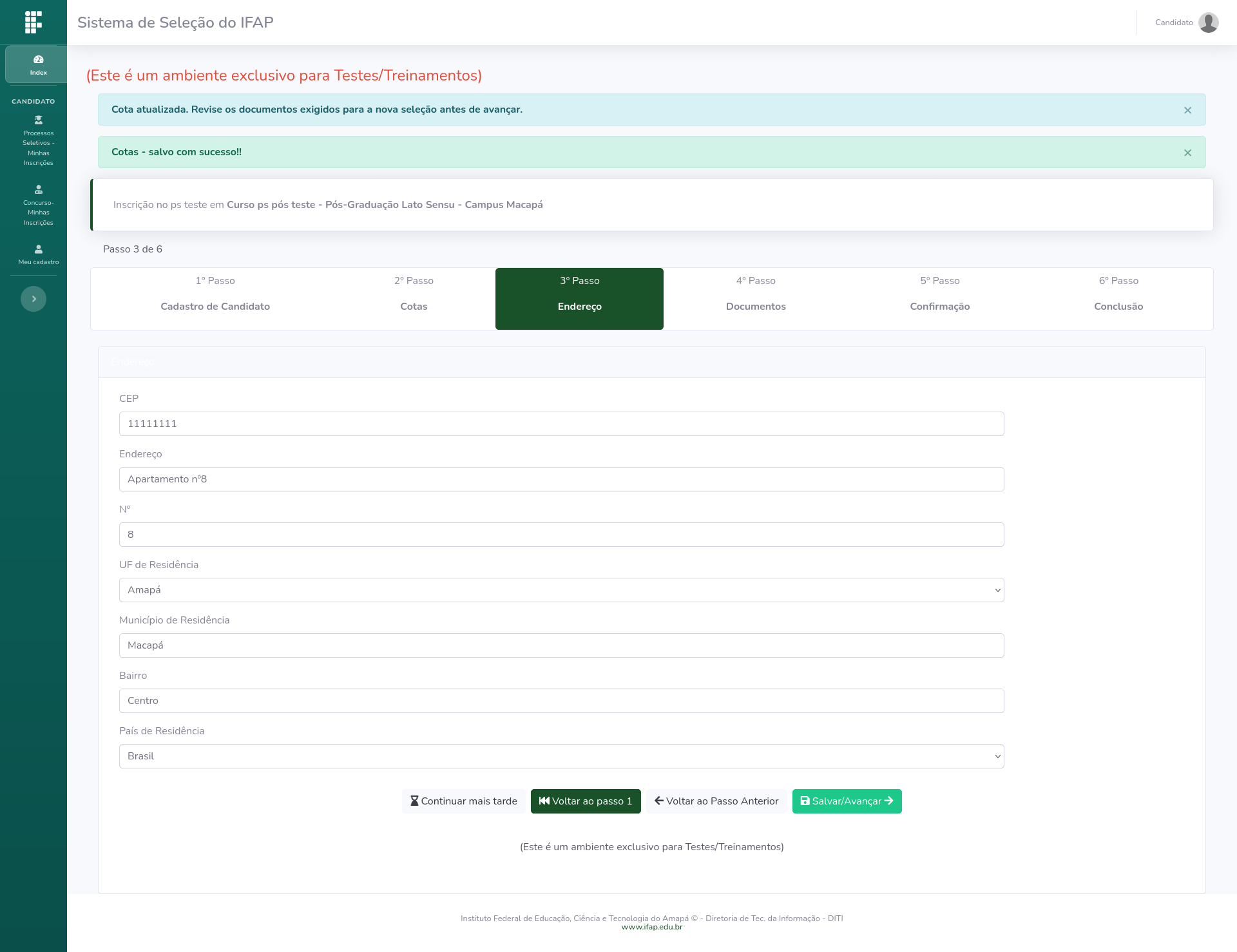Click the Nº input field
1237x952 pixels.
point(562,535)
